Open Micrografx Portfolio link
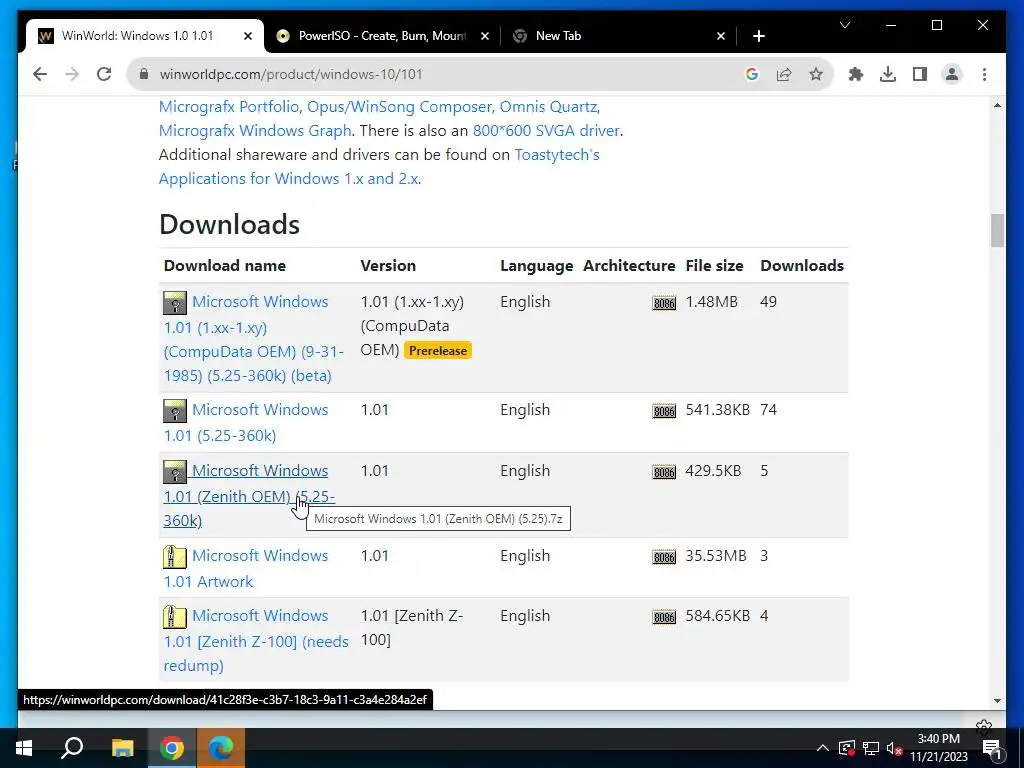This screenshot has width=1024, height=768. click(229, 106)
